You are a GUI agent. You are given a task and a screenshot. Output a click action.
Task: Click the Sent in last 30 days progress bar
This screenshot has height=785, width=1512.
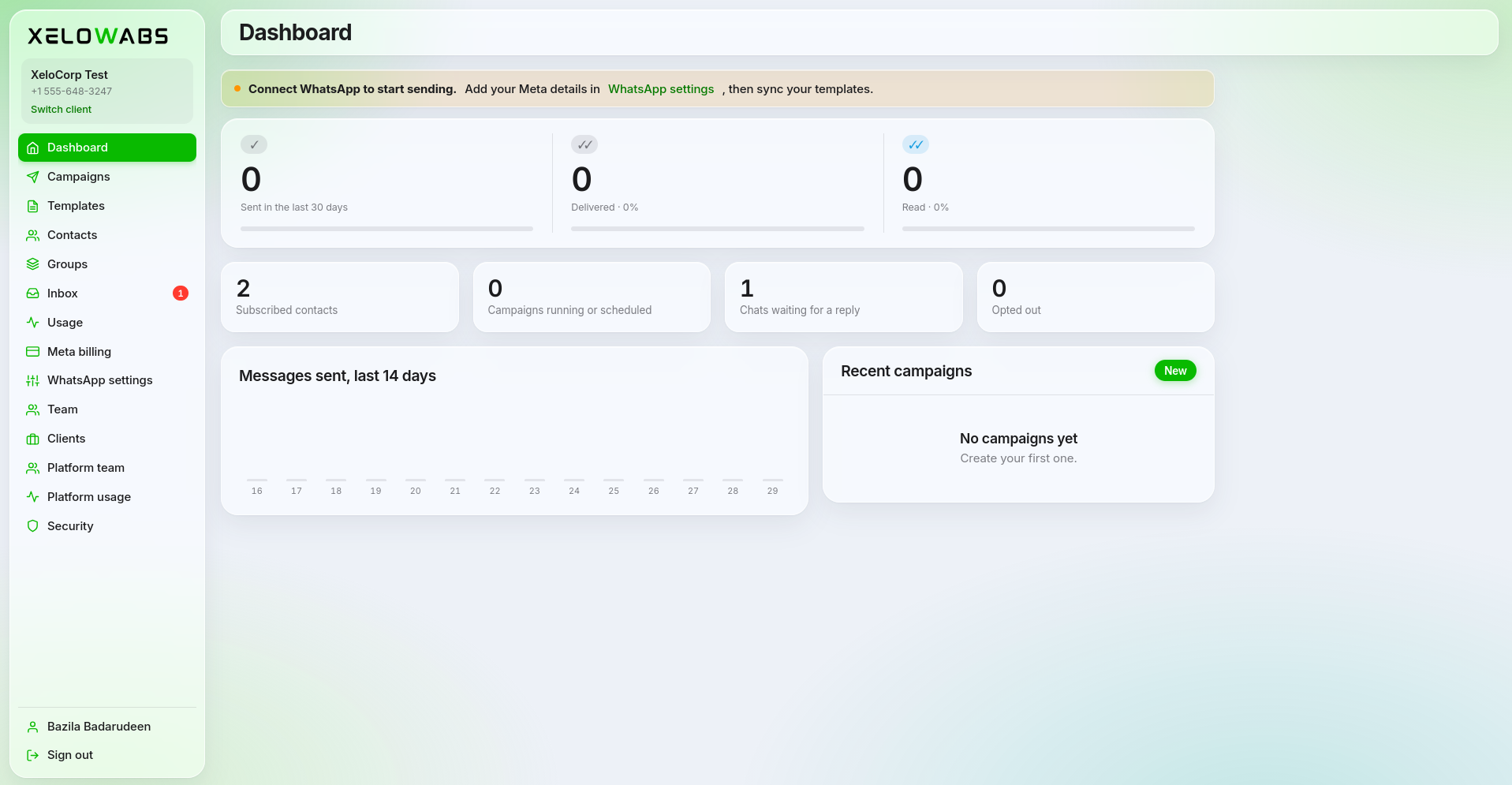pos(386,229)
